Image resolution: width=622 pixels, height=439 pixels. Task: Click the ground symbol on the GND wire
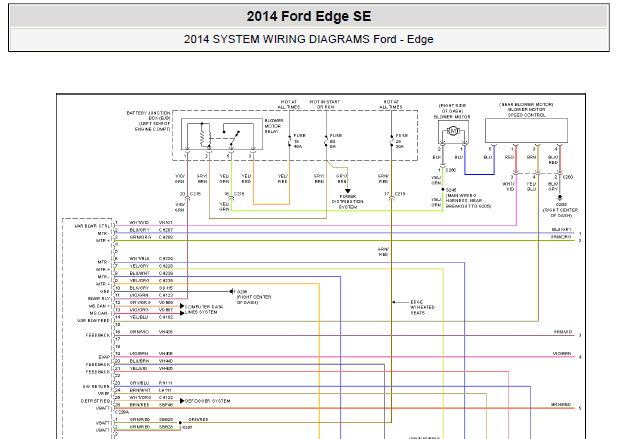[x=231, y=291]
